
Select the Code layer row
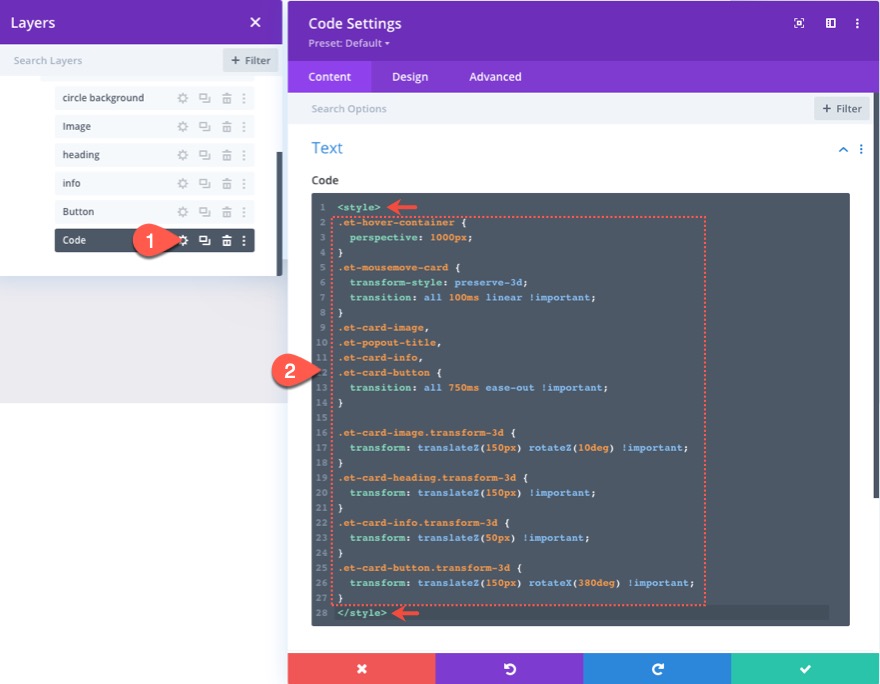click(154, 241)
